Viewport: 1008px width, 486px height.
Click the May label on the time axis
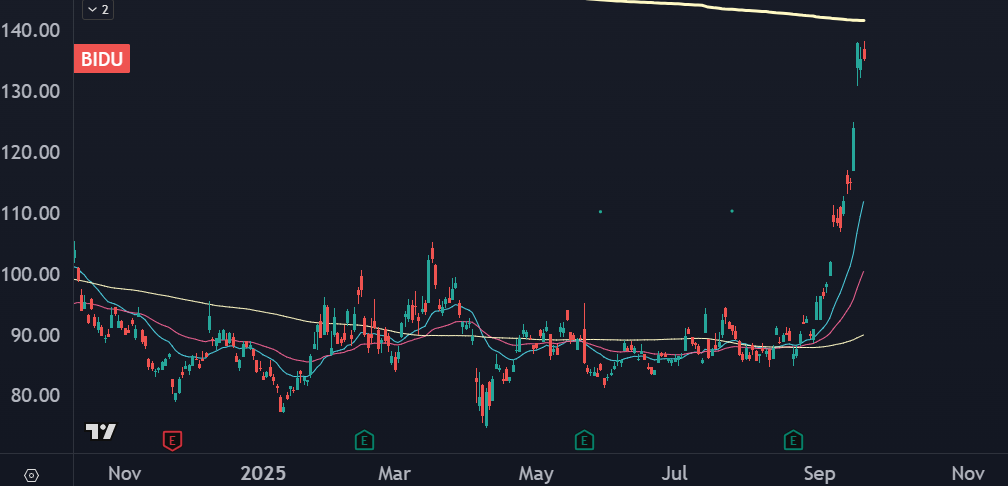click(x=536, y=474)
